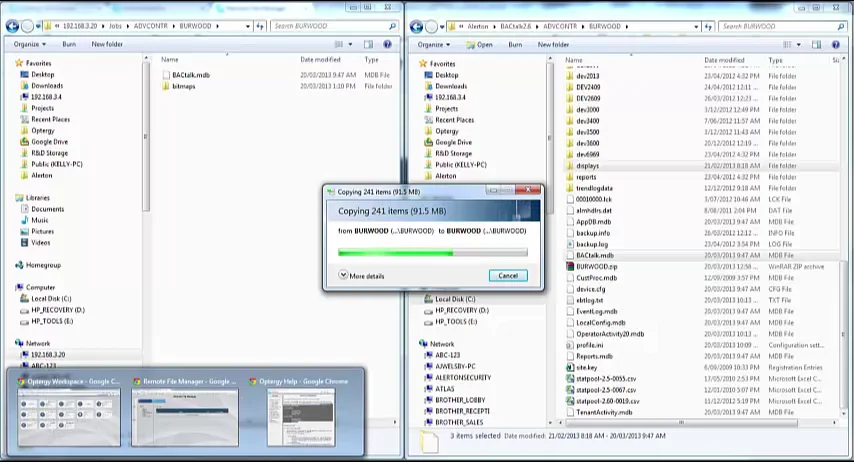
Task: Refresh the left window's address bar
Action: pyautogui.click(x=260, y=26)
